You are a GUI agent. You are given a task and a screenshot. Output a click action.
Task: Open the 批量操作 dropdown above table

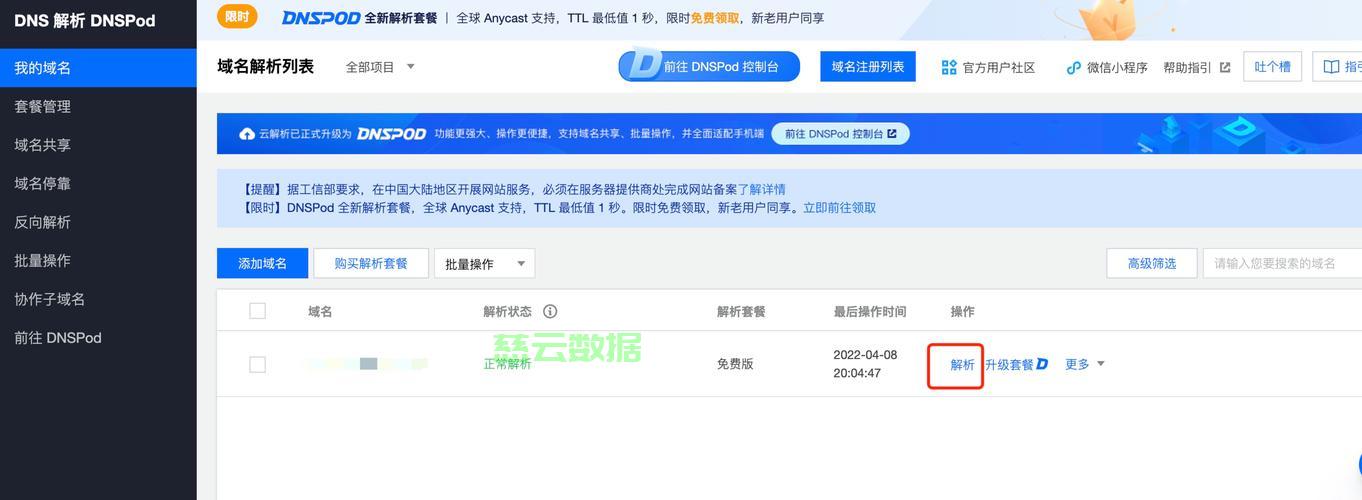tap(484, 263)
